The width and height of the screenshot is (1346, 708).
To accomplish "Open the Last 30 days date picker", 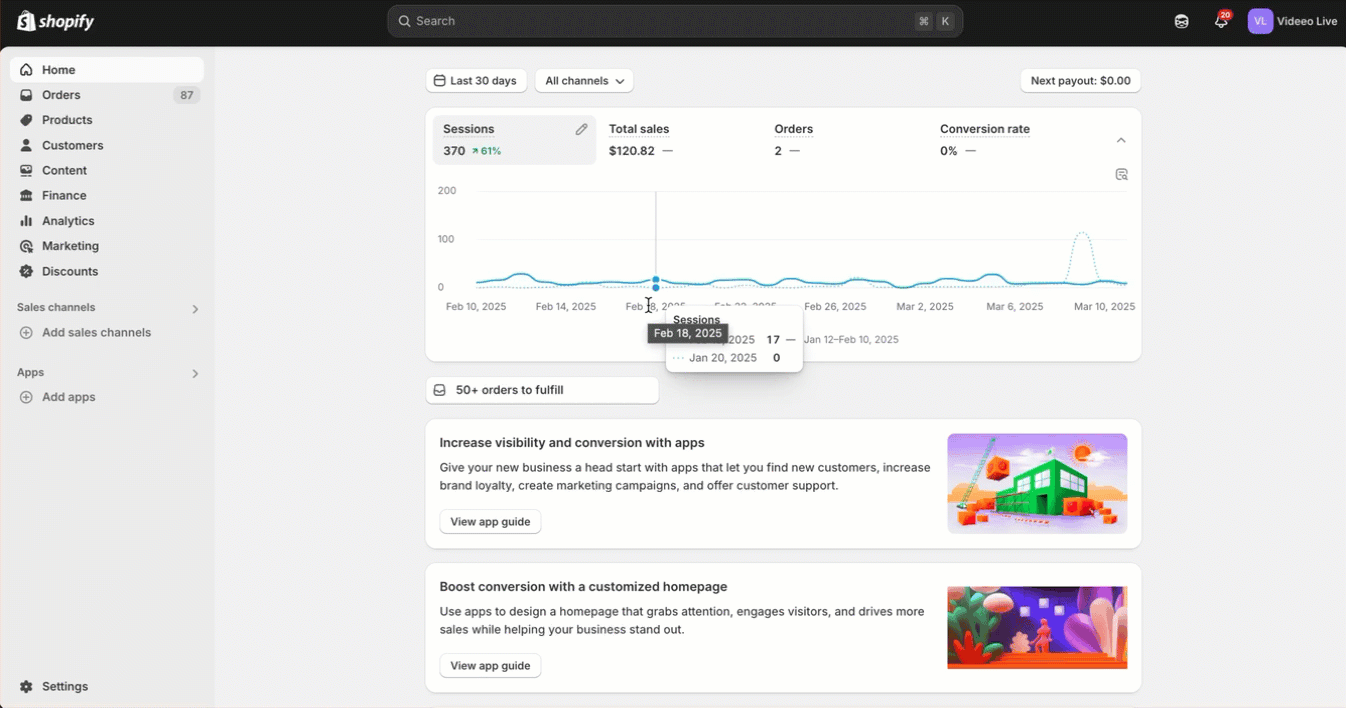I will (x=476, y=81).
